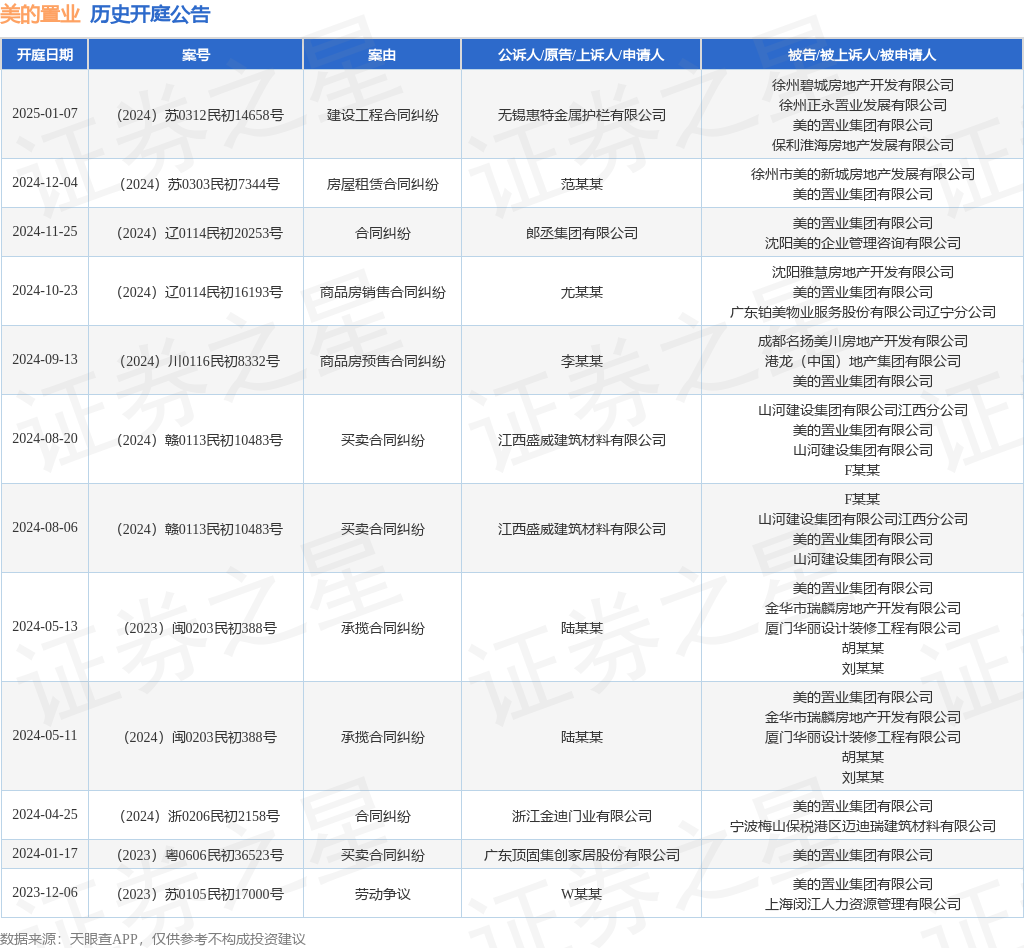Click the date cell '2024-12-04'
The image size is (1024, 948).
tap(44, 183)
